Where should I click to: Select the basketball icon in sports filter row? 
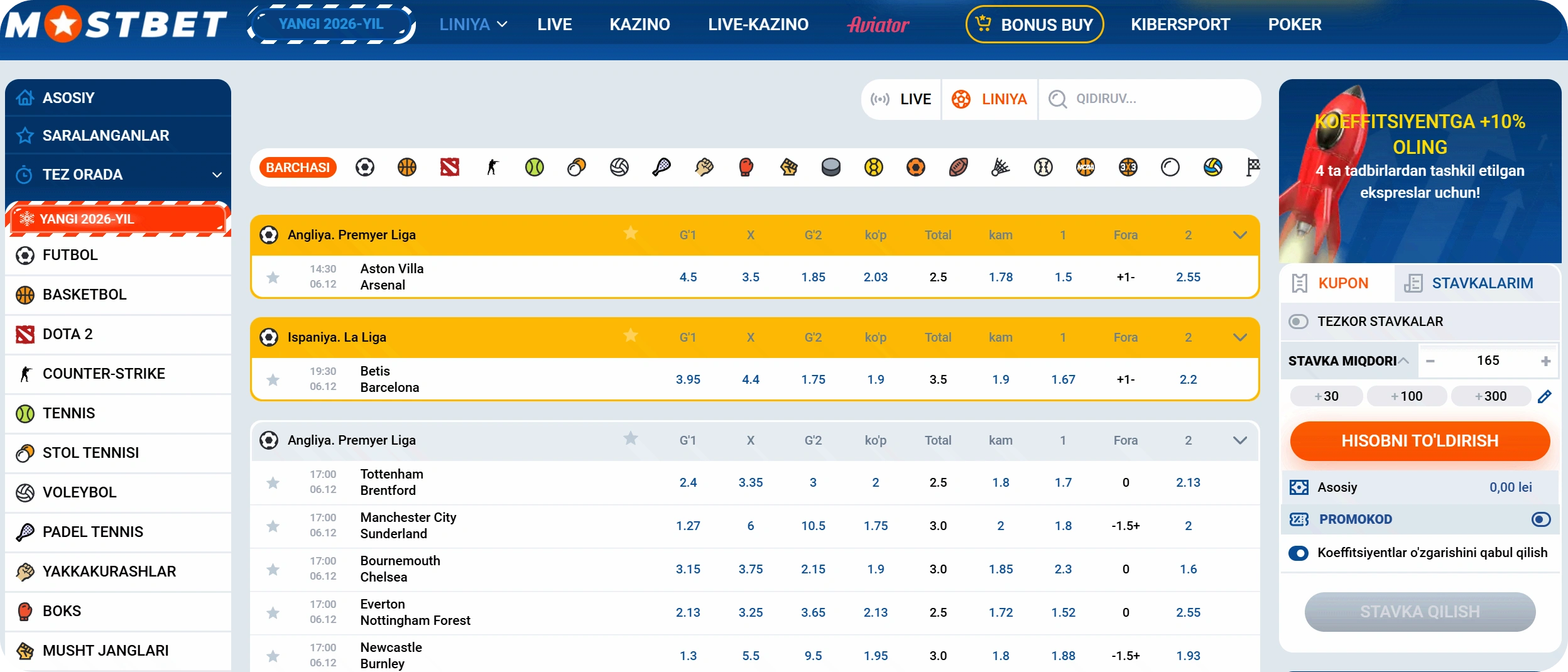click(407, 167)
